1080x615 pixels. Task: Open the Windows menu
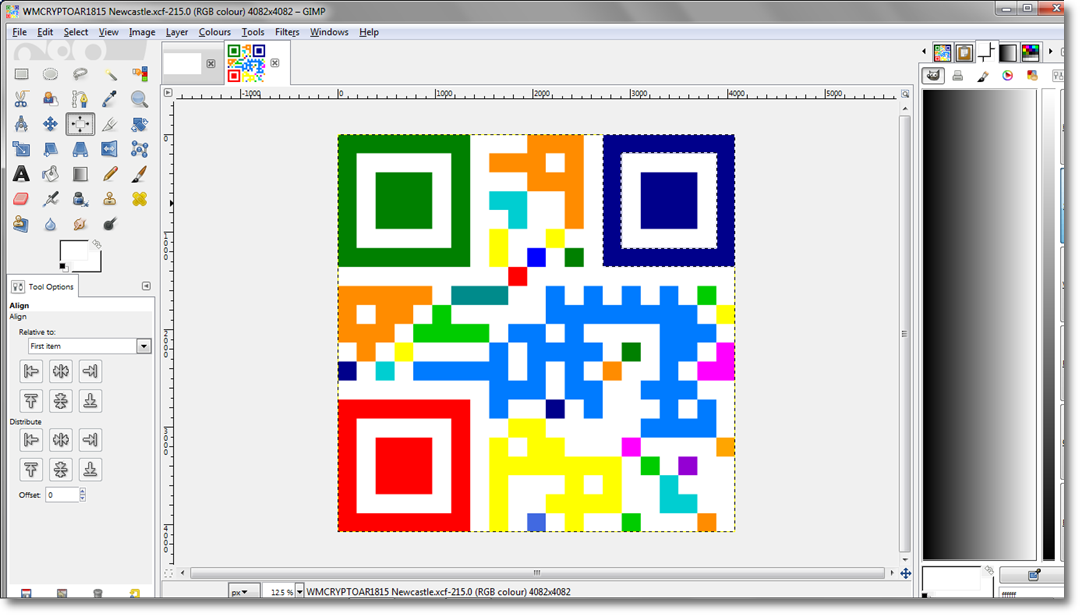coord(329,32)
